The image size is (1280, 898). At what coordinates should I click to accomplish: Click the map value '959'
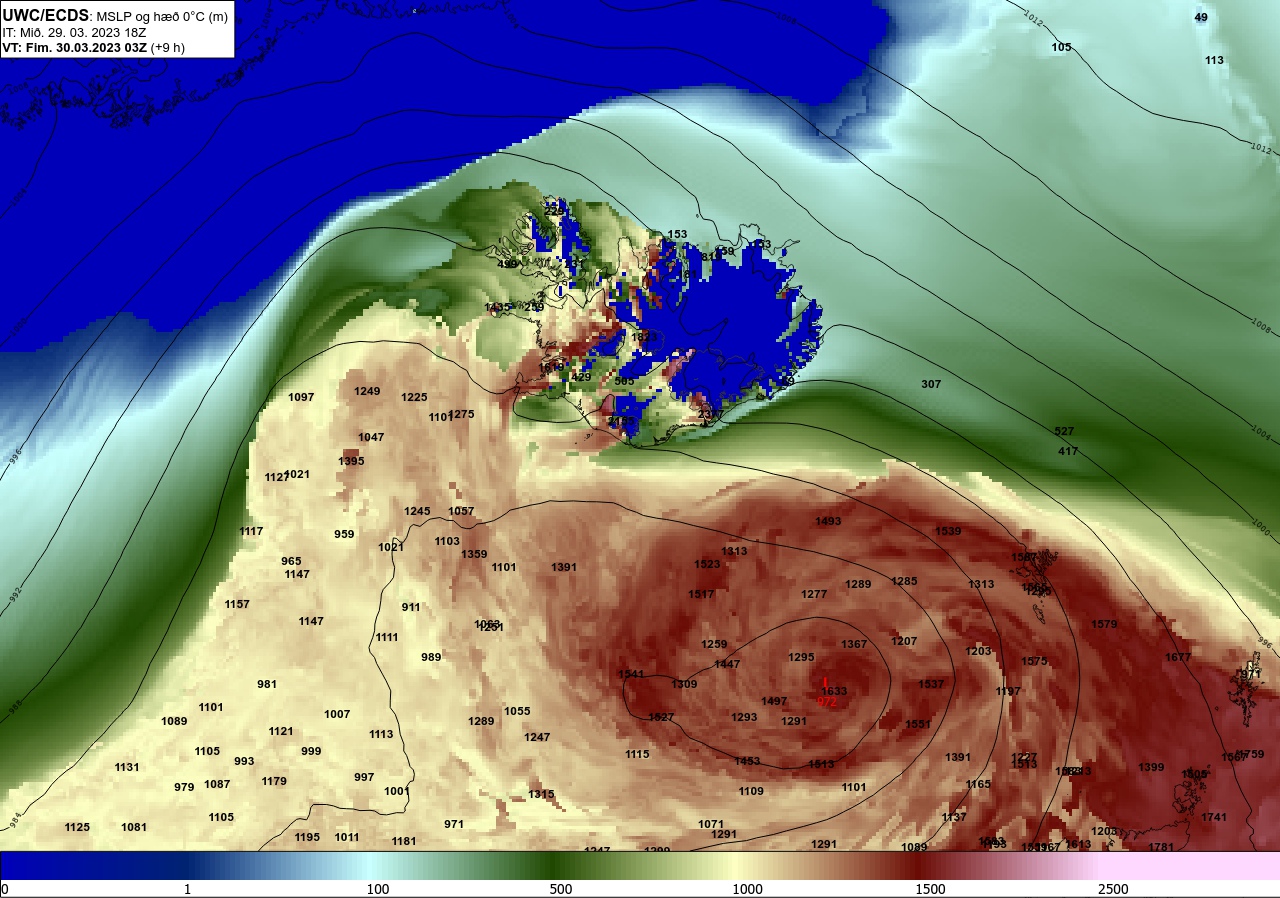[344, 534]
